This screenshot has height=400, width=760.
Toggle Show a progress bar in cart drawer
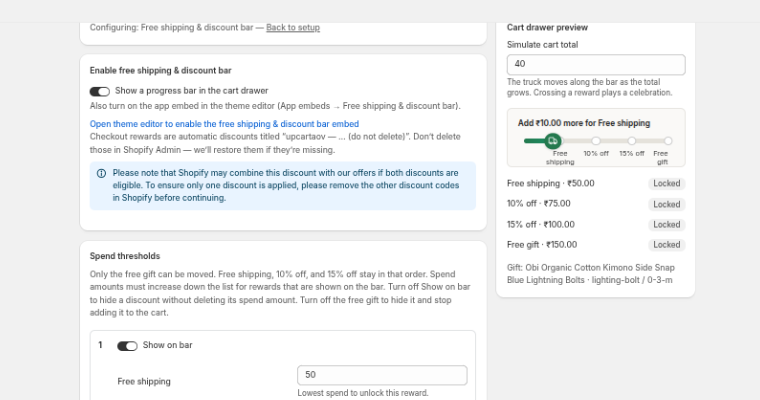100,92
